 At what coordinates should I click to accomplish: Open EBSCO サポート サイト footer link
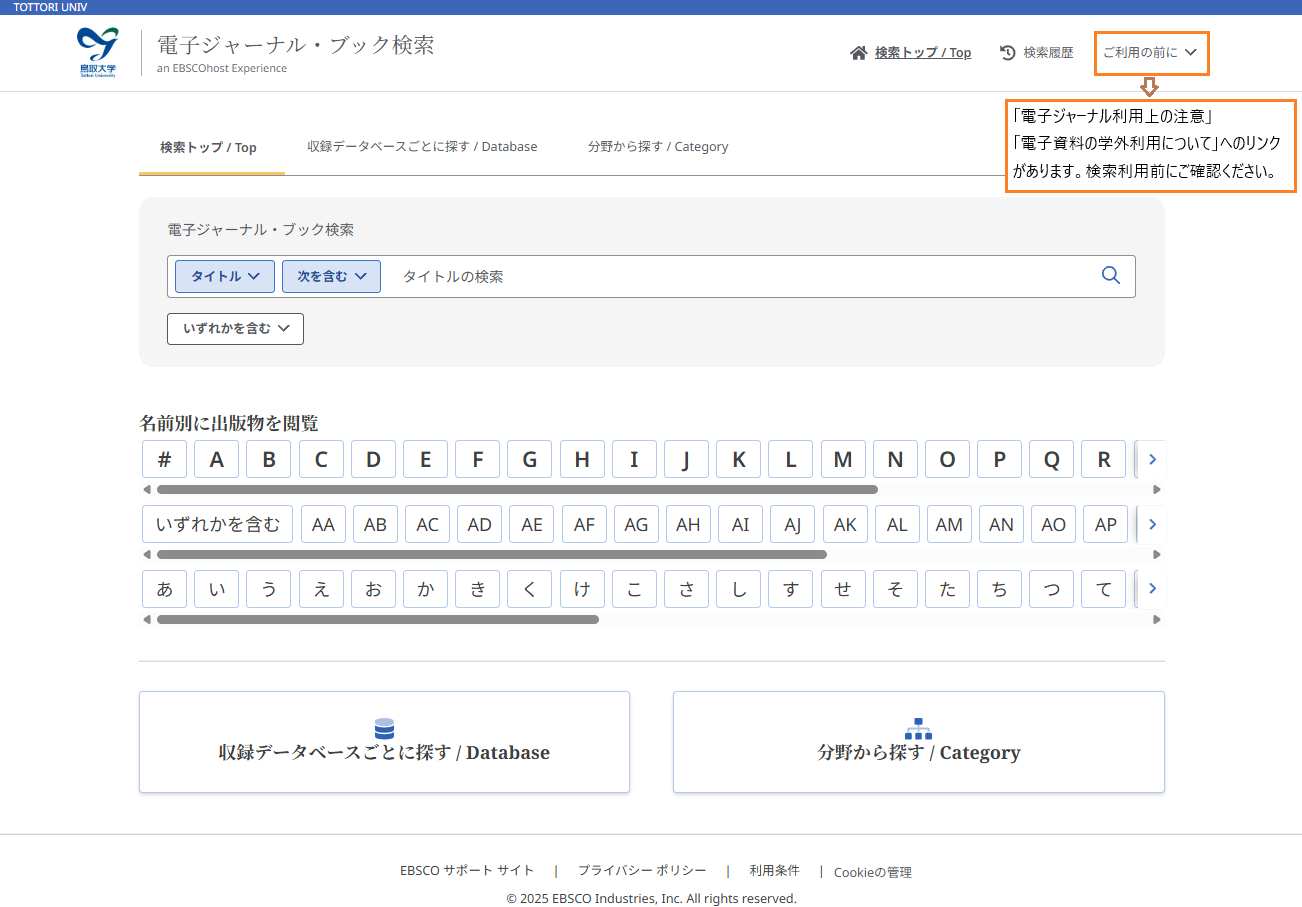[467, 870]
